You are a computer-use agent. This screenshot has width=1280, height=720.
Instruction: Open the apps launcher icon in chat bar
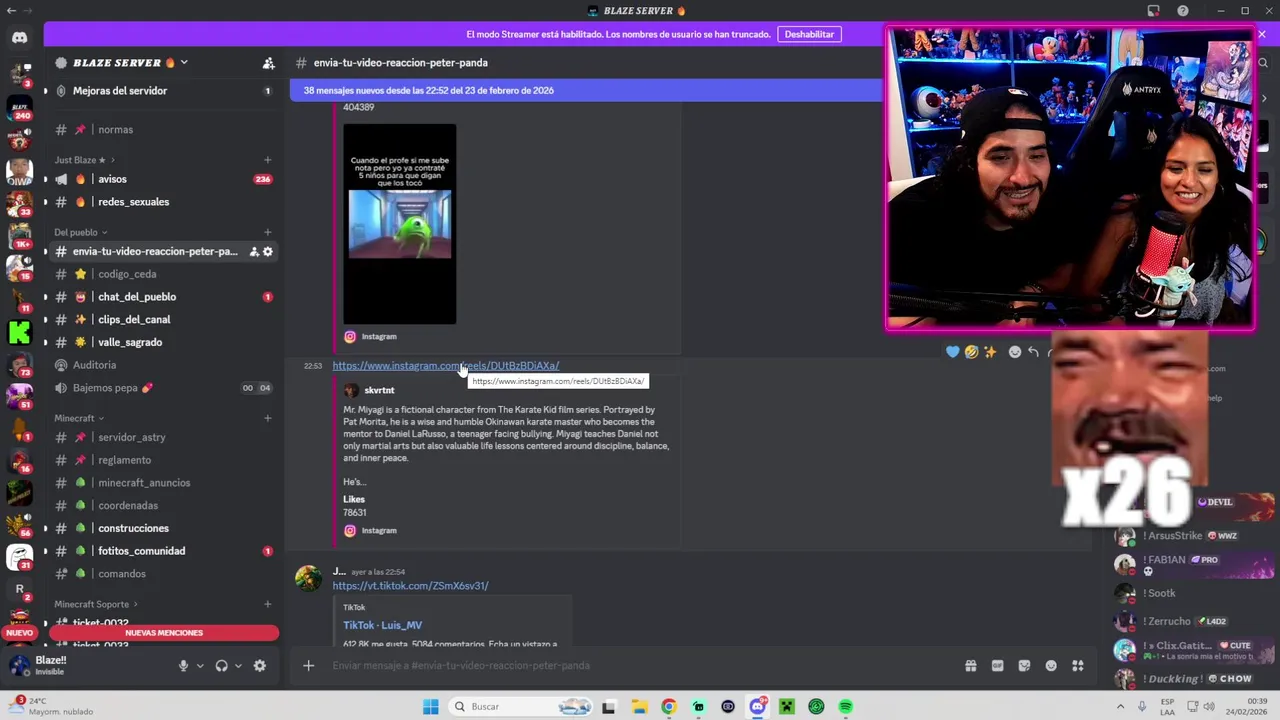(1078, 666)
